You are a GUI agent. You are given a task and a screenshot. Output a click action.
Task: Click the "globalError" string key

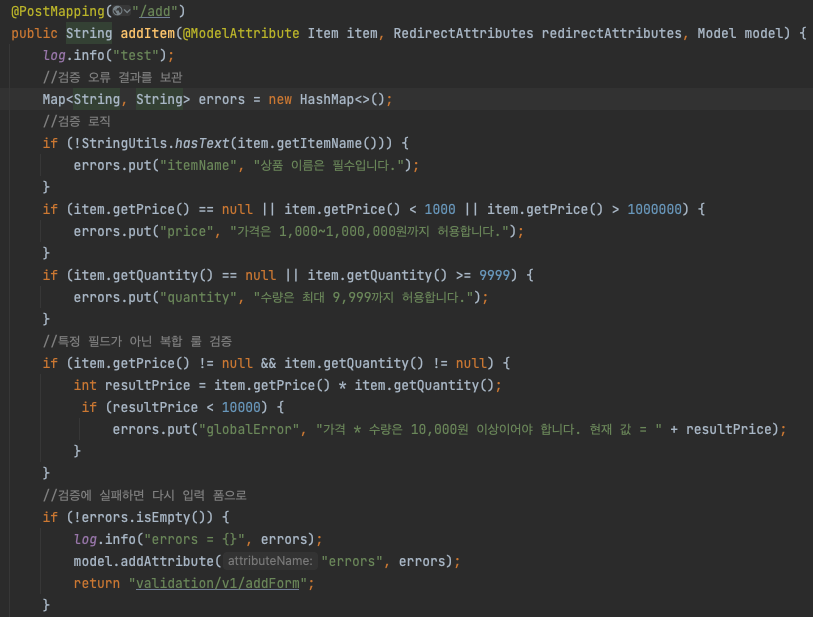point(249,429)
